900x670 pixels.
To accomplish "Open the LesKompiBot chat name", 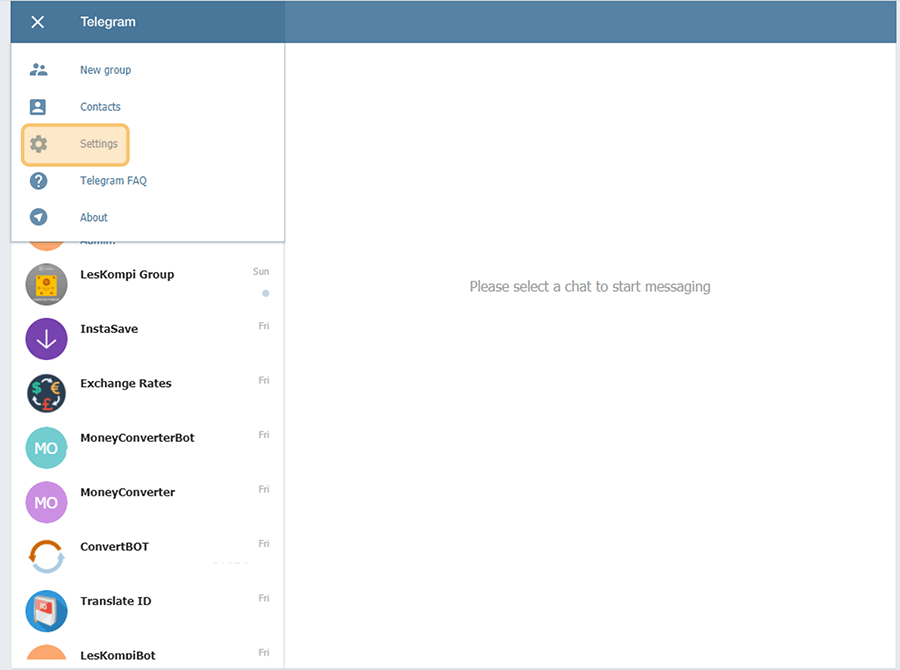I will click(x=118, y=656).
